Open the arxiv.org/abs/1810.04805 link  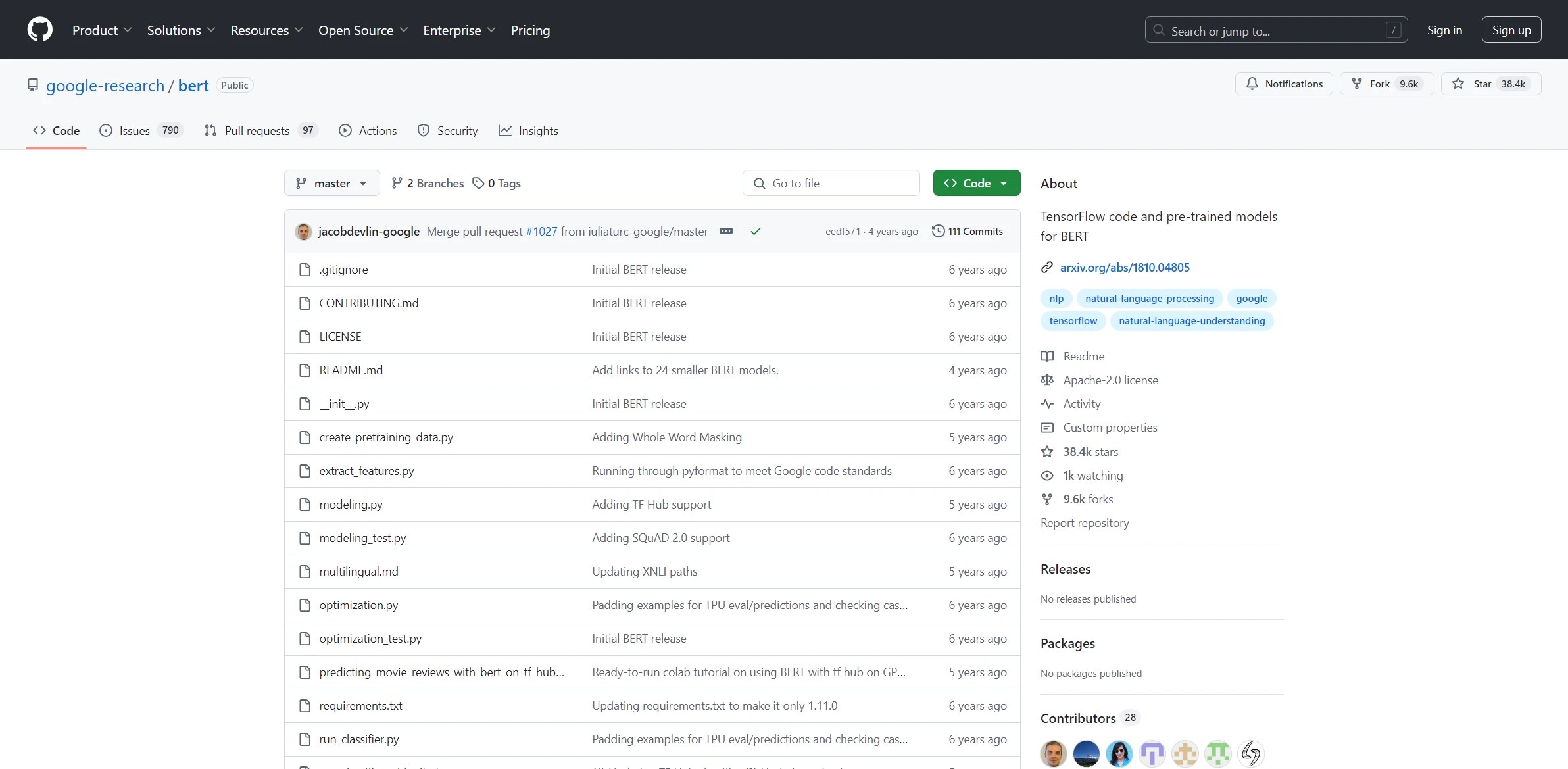coord(1124,267)
